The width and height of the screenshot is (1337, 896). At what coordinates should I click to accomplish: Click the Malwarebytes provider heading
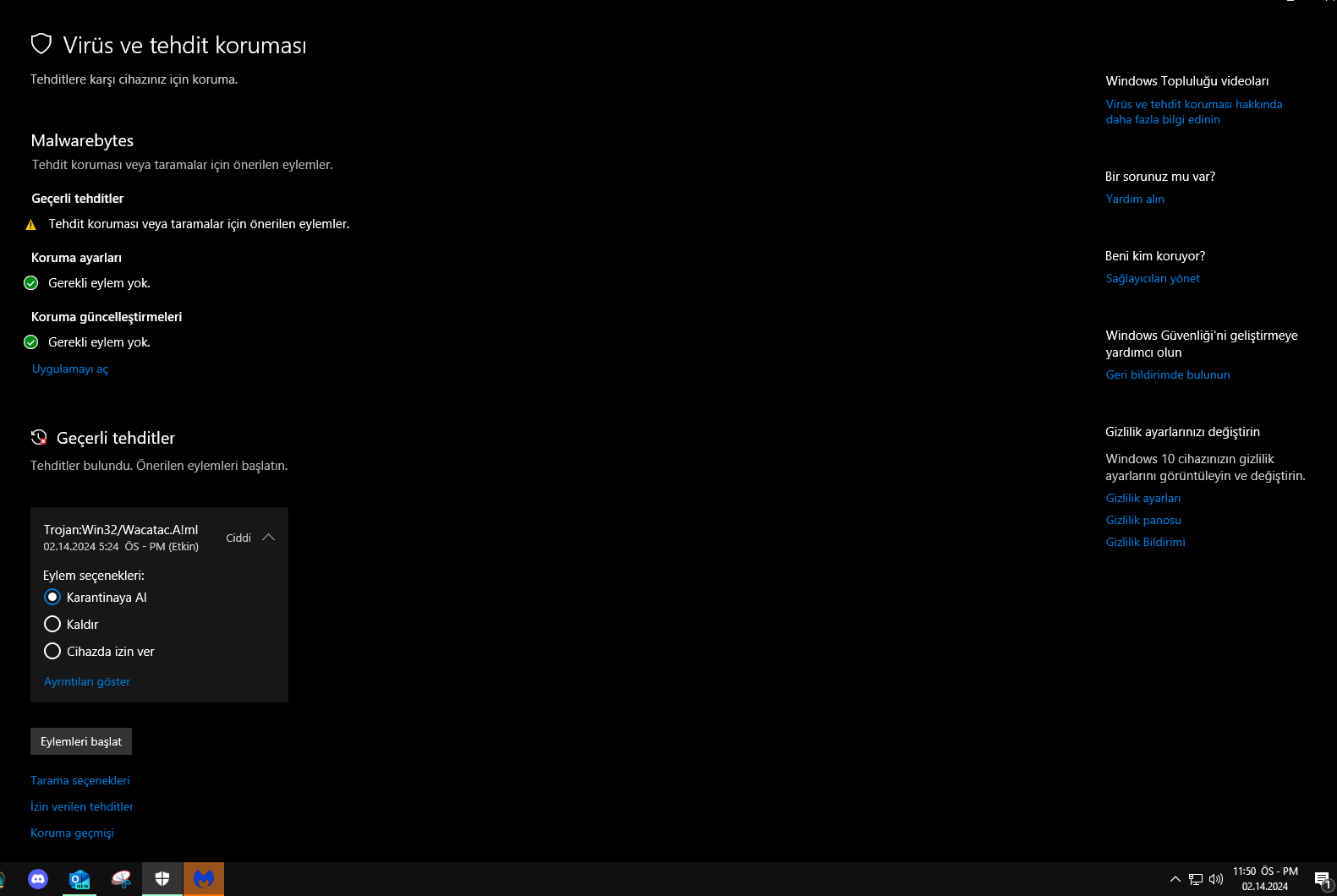pos(82,141)
